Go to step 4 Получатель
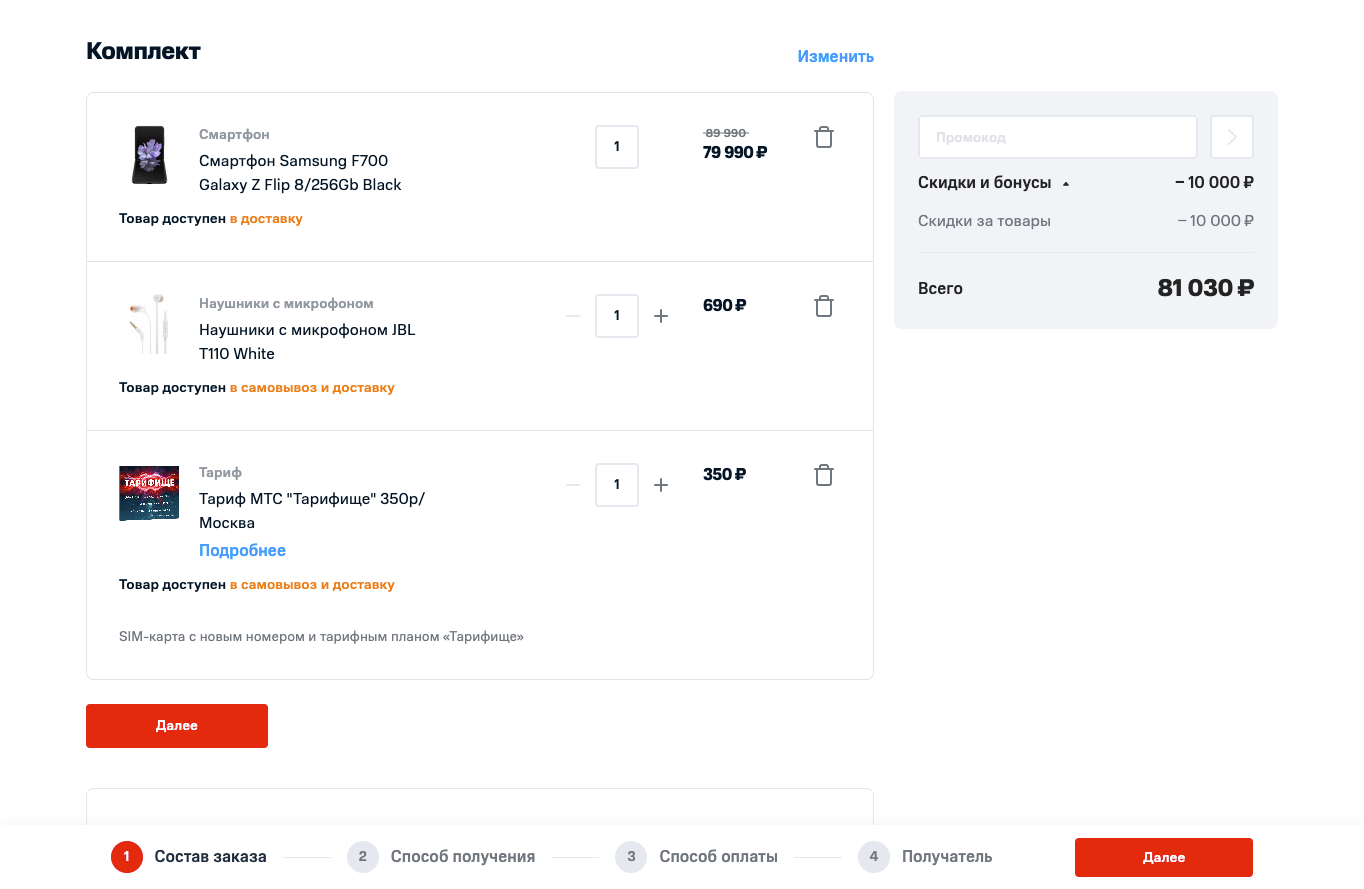This screenshot has height=889, width=1364. coord(925,857)
